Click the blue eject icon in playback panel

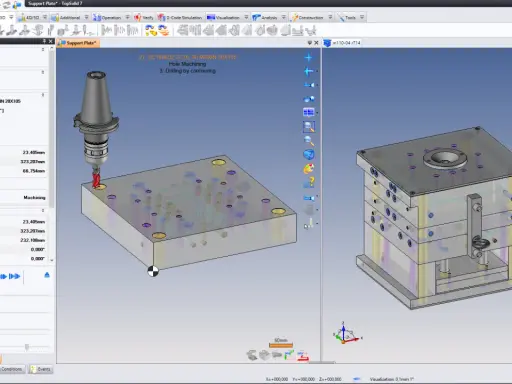(x=47, y=275)
